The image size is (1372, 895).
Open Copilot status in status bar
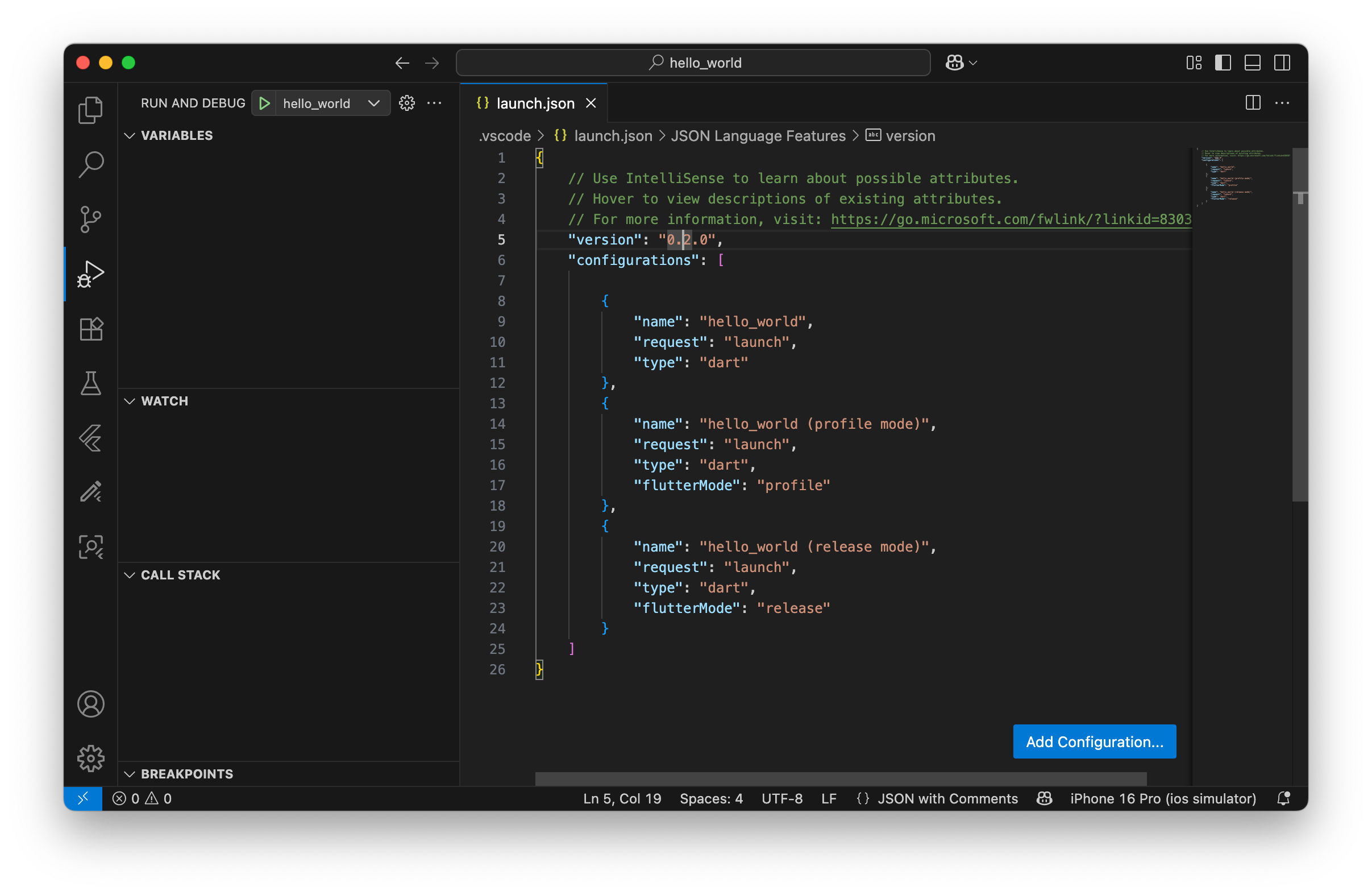(1044, 799)
